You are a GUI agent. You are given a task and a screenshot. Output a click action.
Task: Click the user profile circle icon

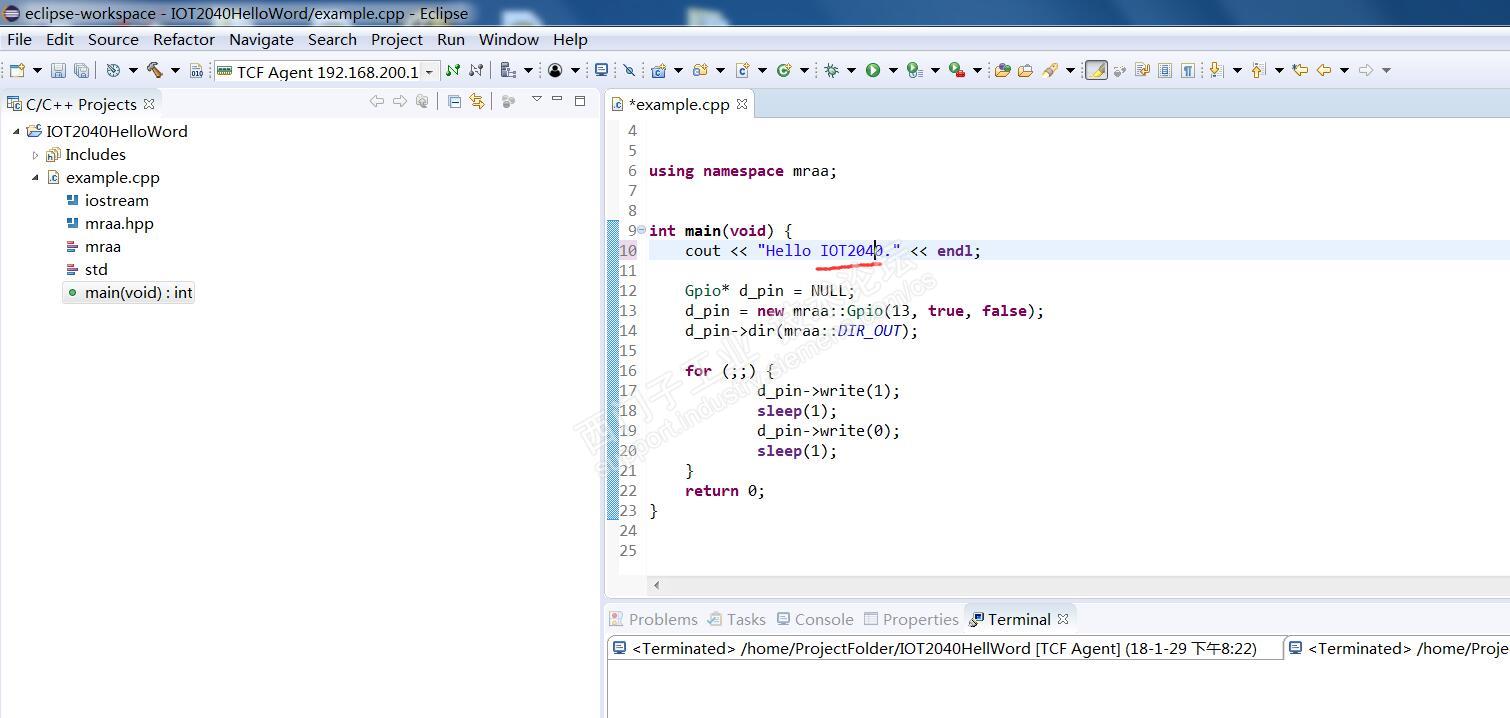(554, 70)
